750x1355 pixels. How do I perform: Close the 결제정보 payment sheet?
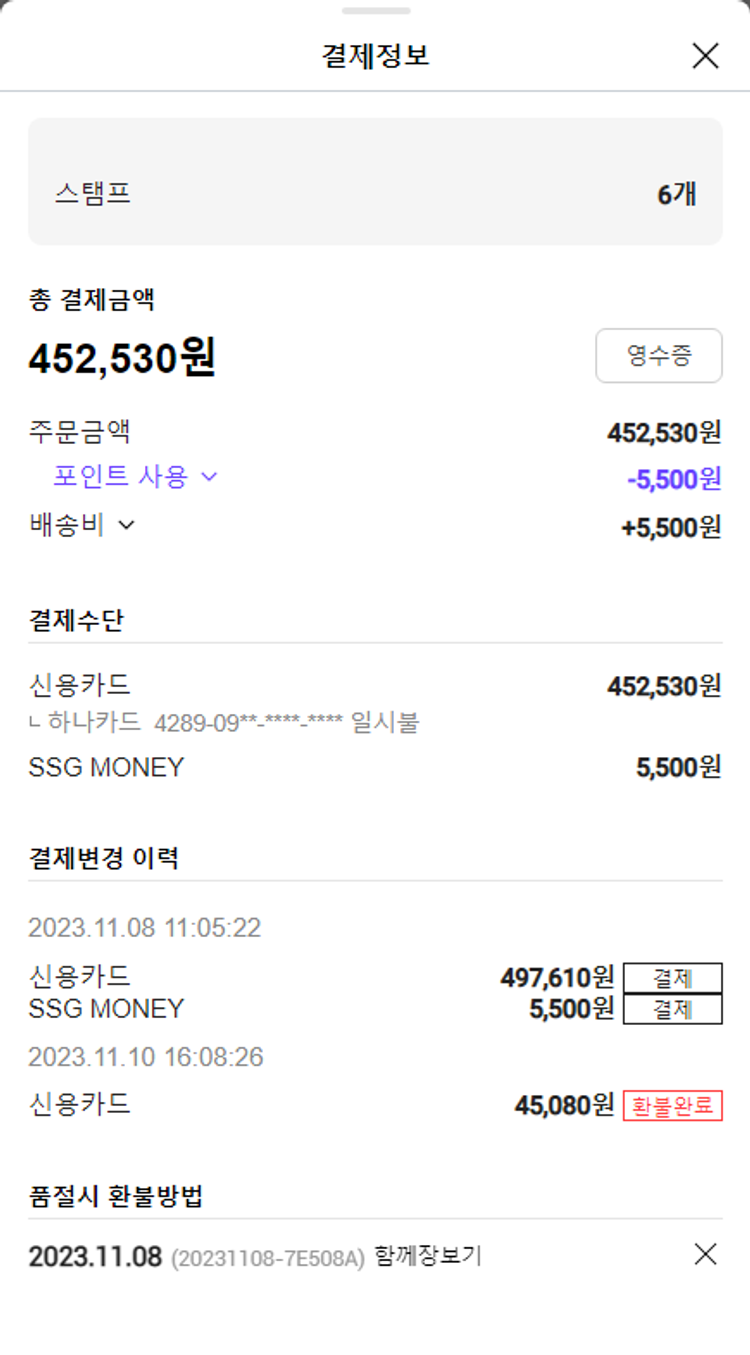coord(705,56)
